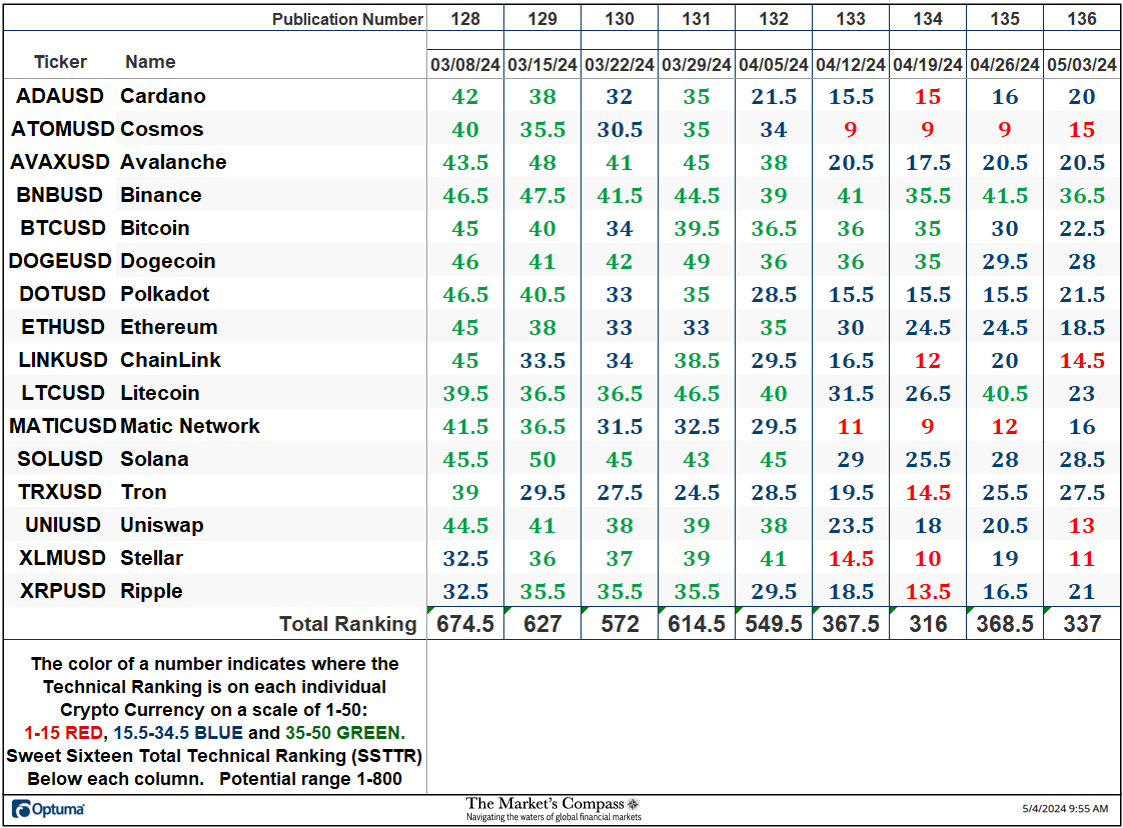This screenshot has width=1123, height=828.
Task: Click the Tron name cell
Action: pyautogui.click(x=143, y=491)
